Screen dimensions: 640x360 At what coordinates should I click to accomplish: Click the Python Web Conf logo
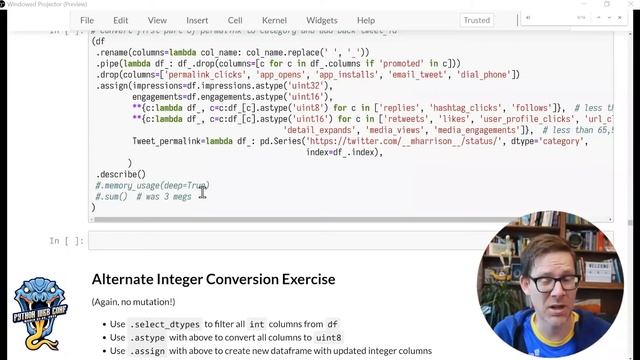(40, 314)
